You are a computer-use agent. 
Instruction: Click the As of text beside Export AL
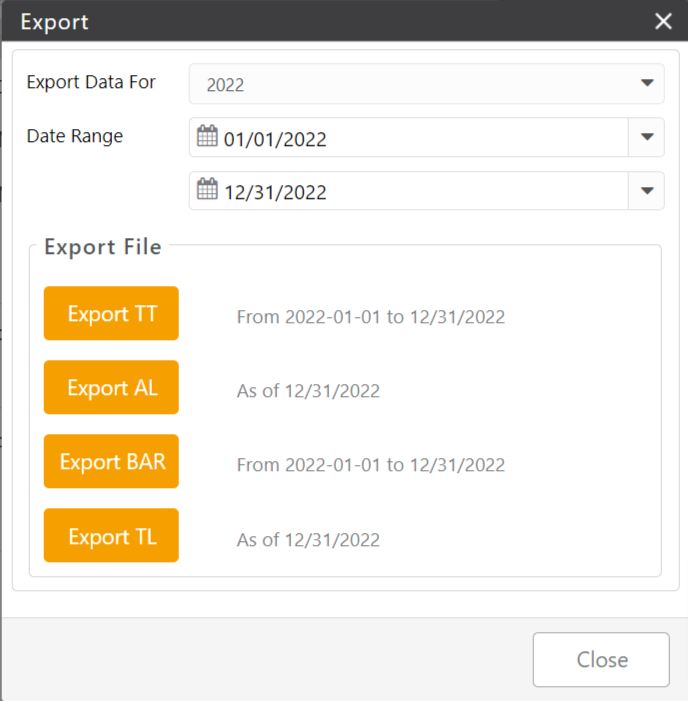click(x=308, y=391)
